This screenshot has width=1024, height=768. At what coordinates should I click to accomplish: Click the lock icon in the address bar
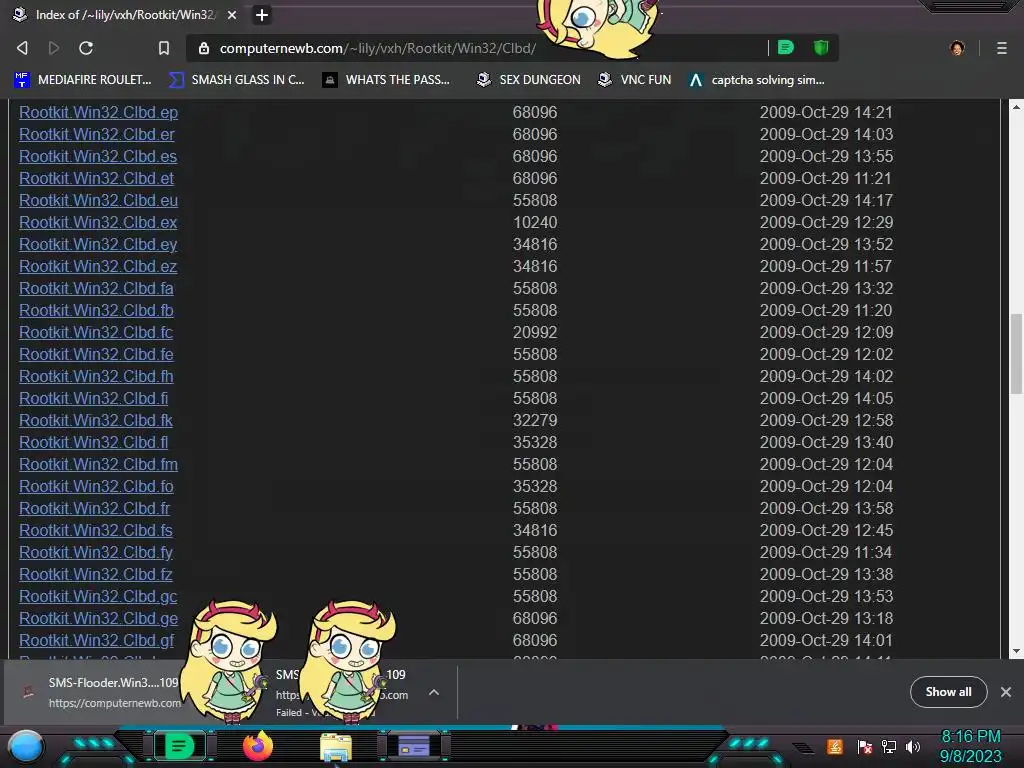tap(204, 48)
